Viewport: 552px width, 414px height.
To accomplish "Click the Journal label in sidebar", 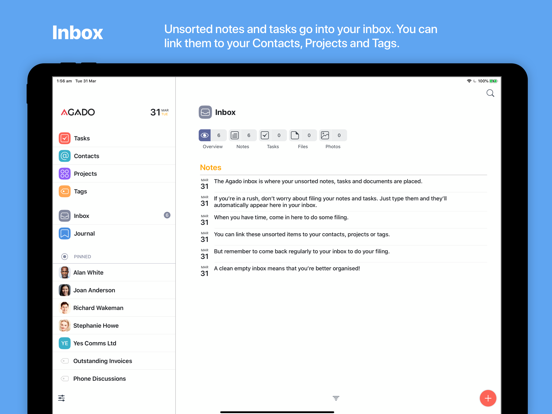I will click(x=84, y=234).
